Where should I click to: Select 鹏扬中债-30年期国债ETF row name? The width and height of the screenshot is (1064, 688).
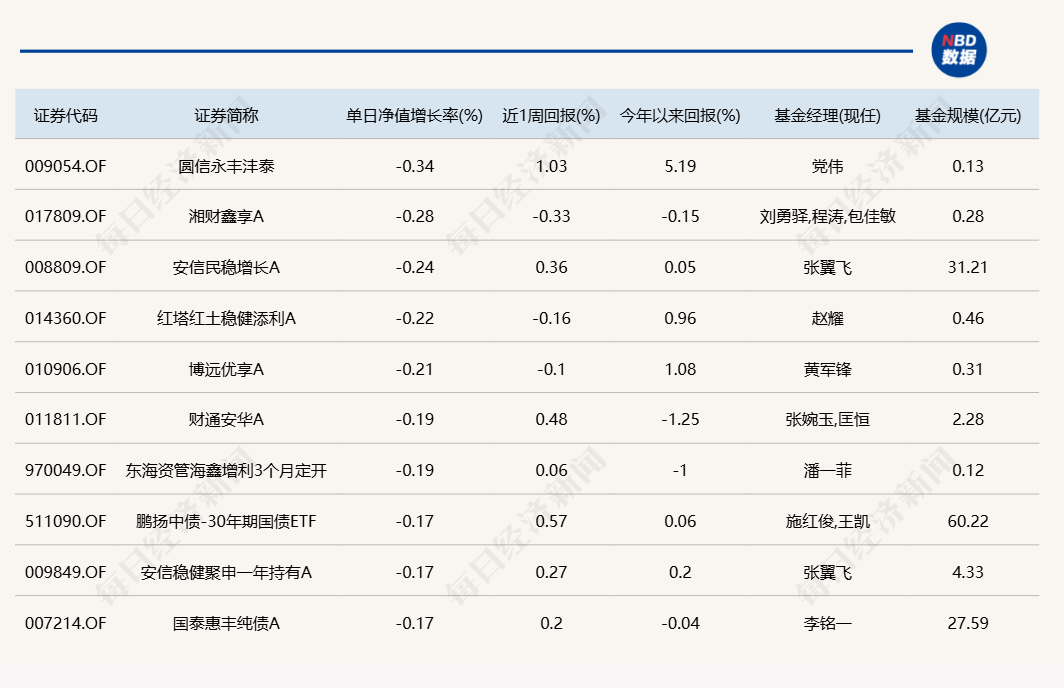pos(226,521)
